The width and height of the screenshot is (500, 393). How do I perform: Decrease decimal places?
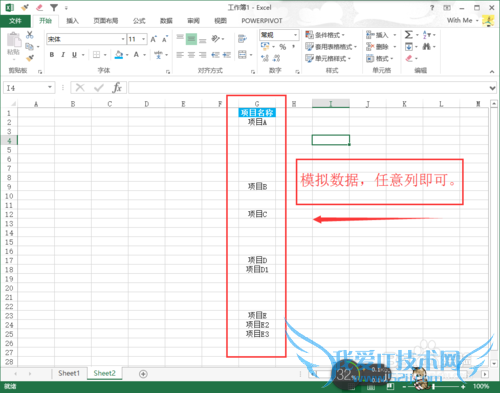point(277,59)
